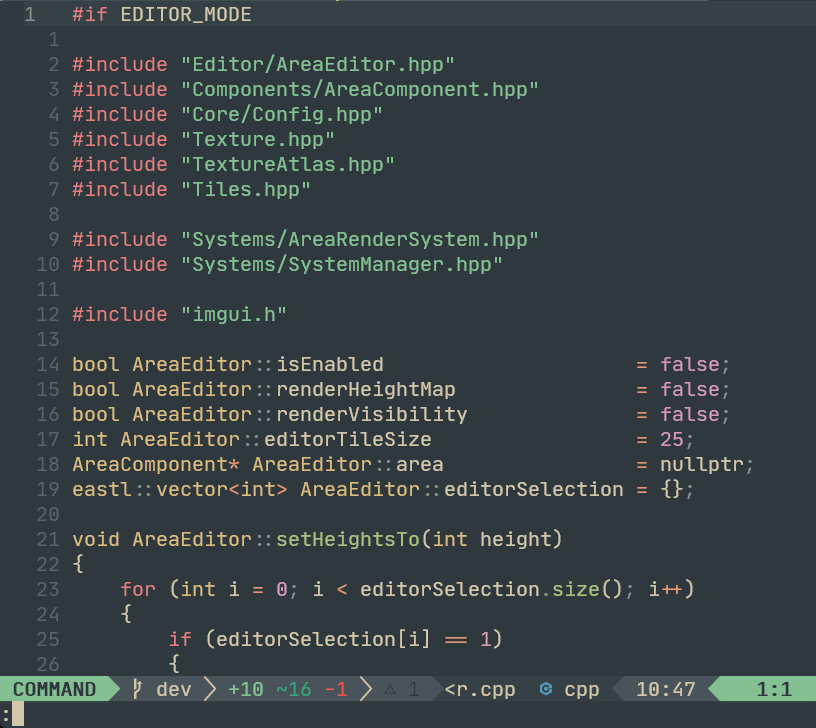This screenshot has height=728, width=816.
Task: Click the false value on isEnabled line
Action: 690,364
